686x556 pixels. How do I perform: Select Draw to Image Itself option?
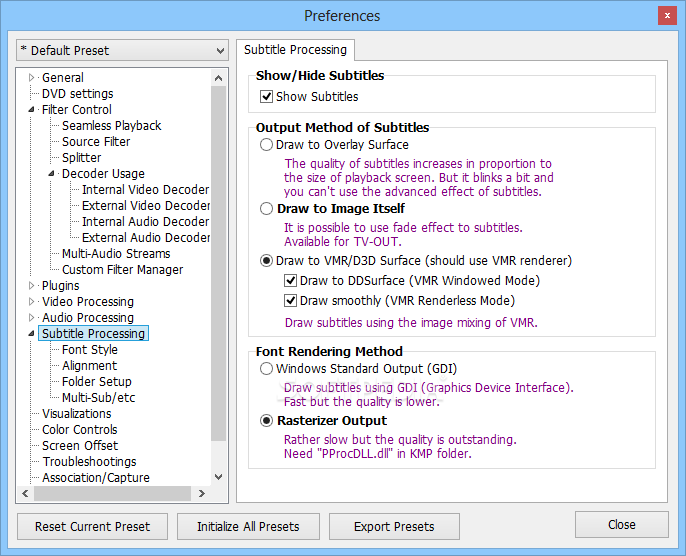pos(266,209)
